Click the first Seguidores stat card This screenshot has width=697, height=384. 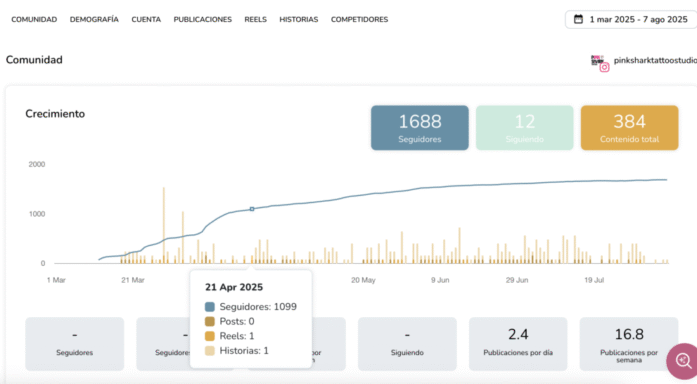(x=75, y=344)
